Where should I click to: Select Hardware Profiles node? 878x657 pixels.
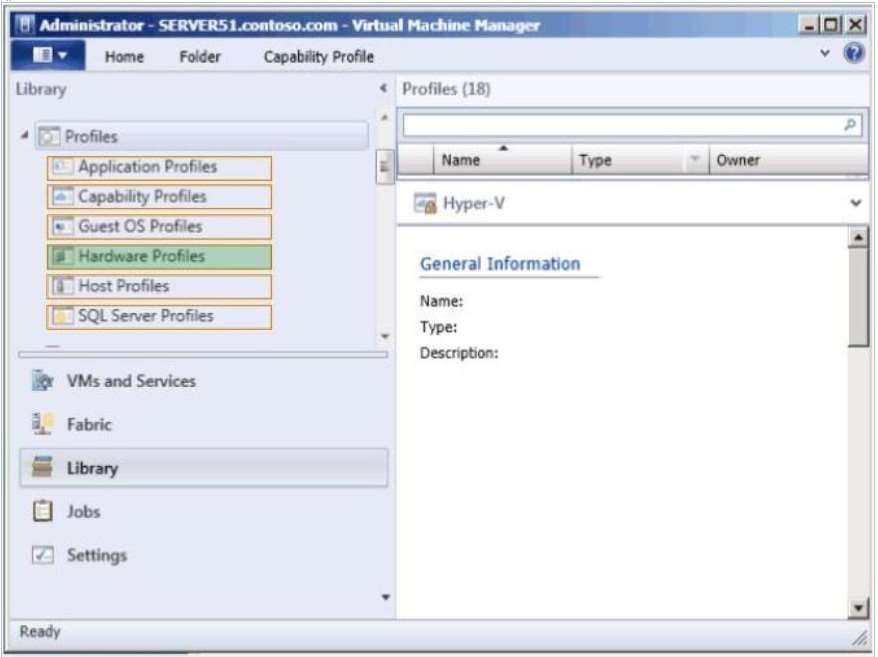pos(159,256)
